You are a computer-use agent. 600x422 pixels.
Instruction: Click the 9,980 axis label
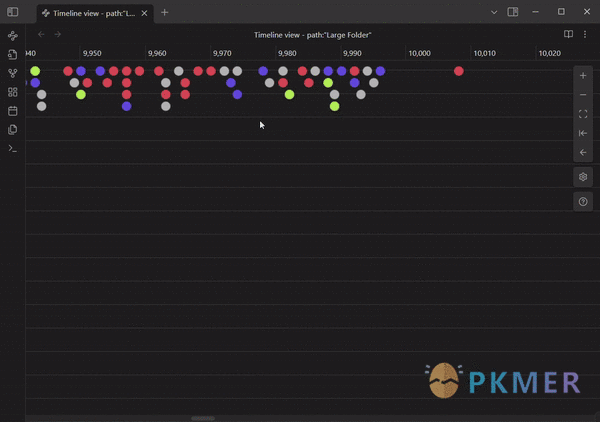click(287, 53)
